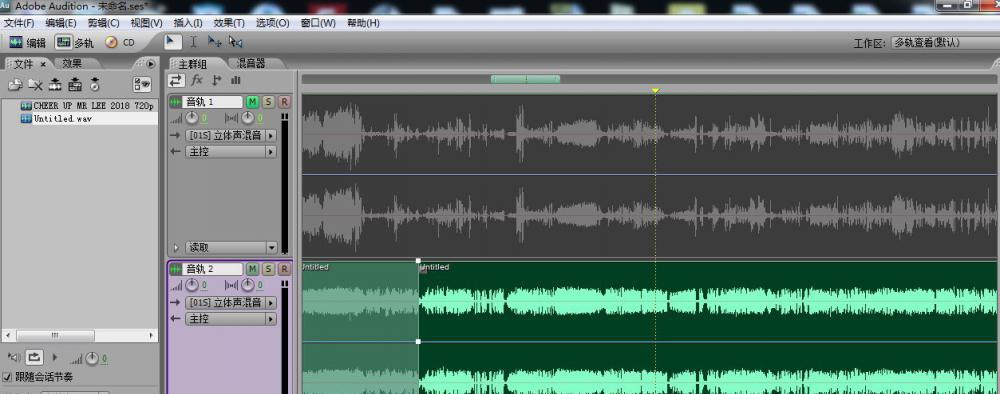Viewport: 1000px width, 394px height.
Task: Choose the Scrub tool with speaker cursor
Action: click(x=236, y=42)
